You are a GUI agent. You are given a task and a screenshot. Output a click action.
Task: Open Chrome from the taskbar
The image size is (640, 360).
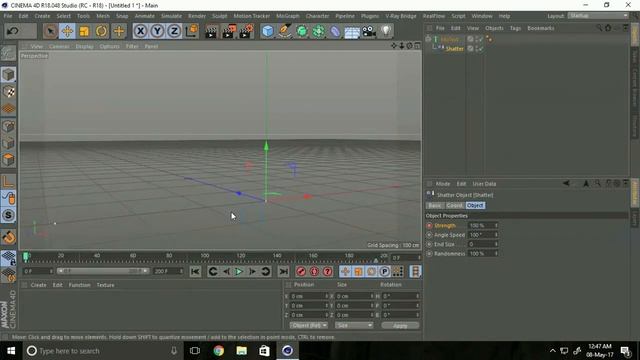coord(218,351)
